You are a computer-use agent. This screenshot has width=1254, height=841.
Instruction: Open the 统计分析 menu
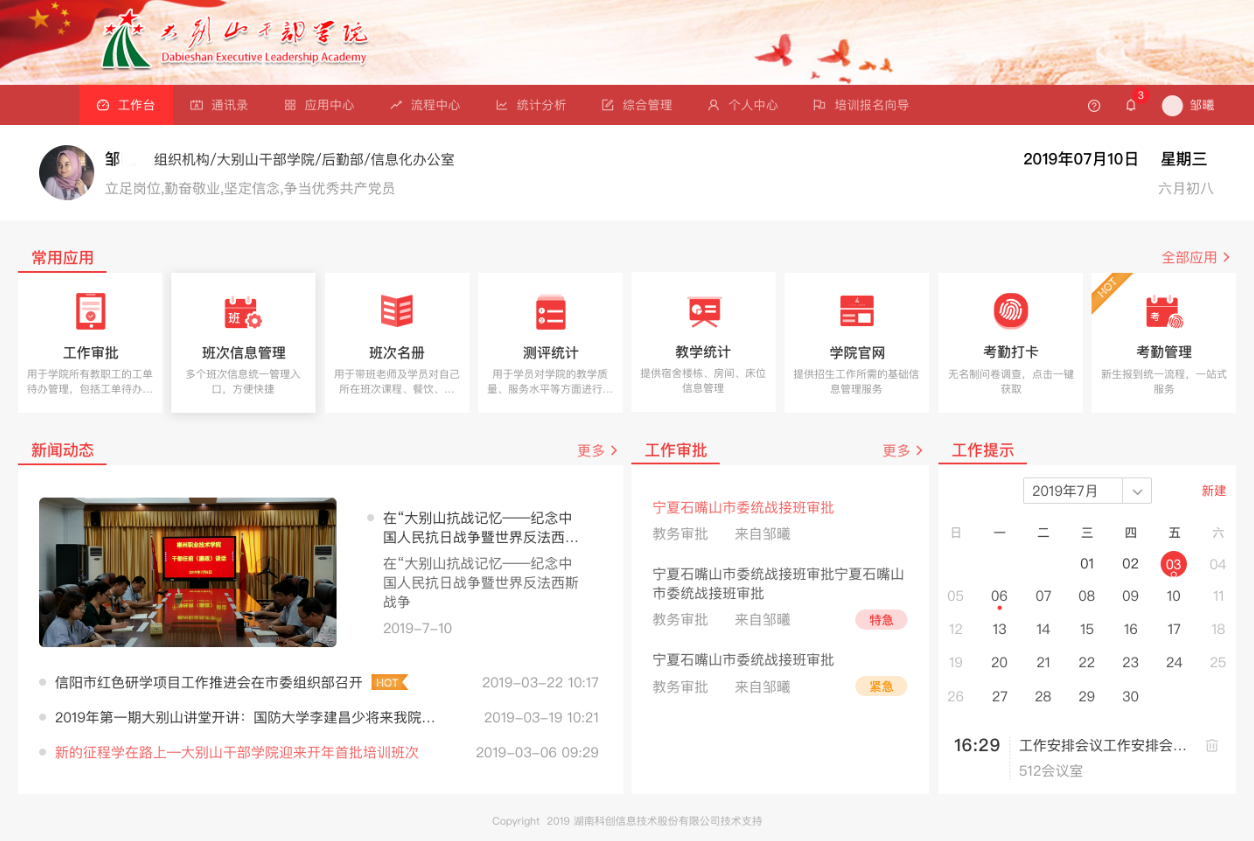click(x=531, y=105)
